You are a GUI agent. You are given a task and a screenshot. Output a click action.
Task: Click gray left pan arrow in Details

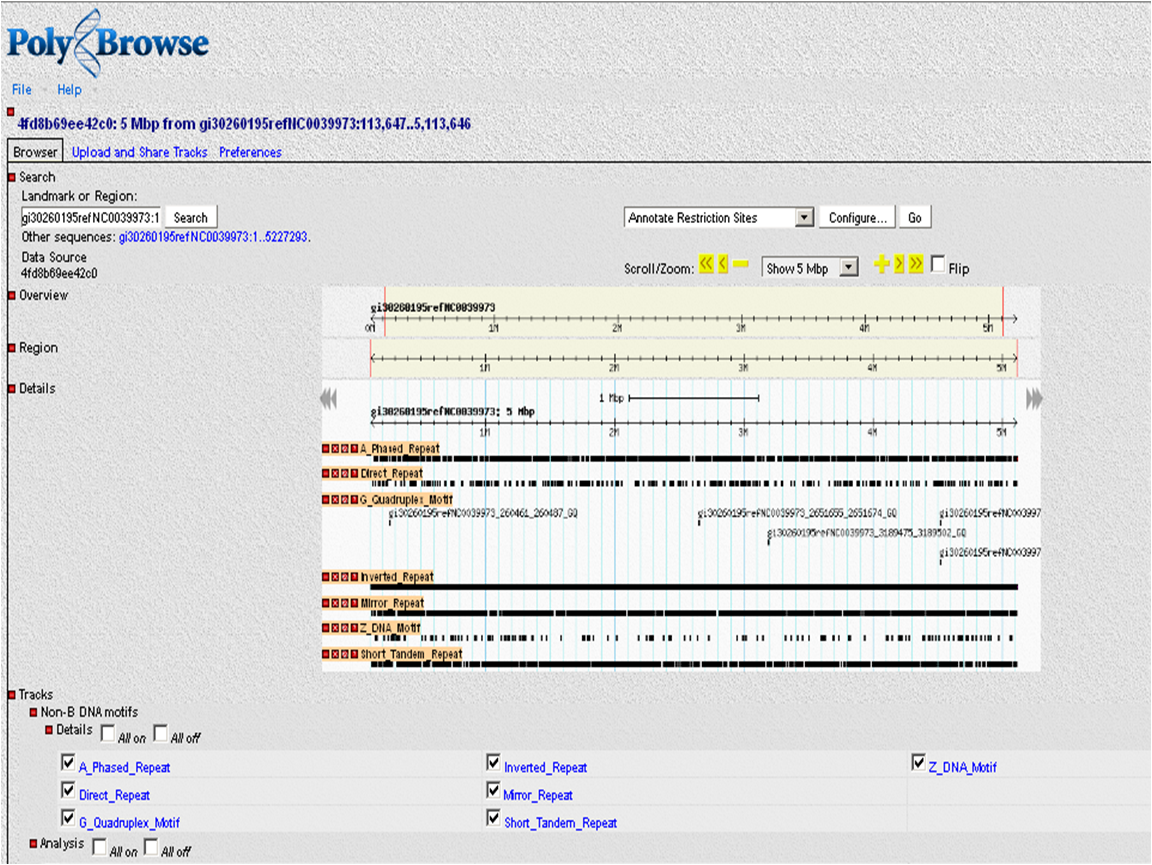click(x=328, y=399)
